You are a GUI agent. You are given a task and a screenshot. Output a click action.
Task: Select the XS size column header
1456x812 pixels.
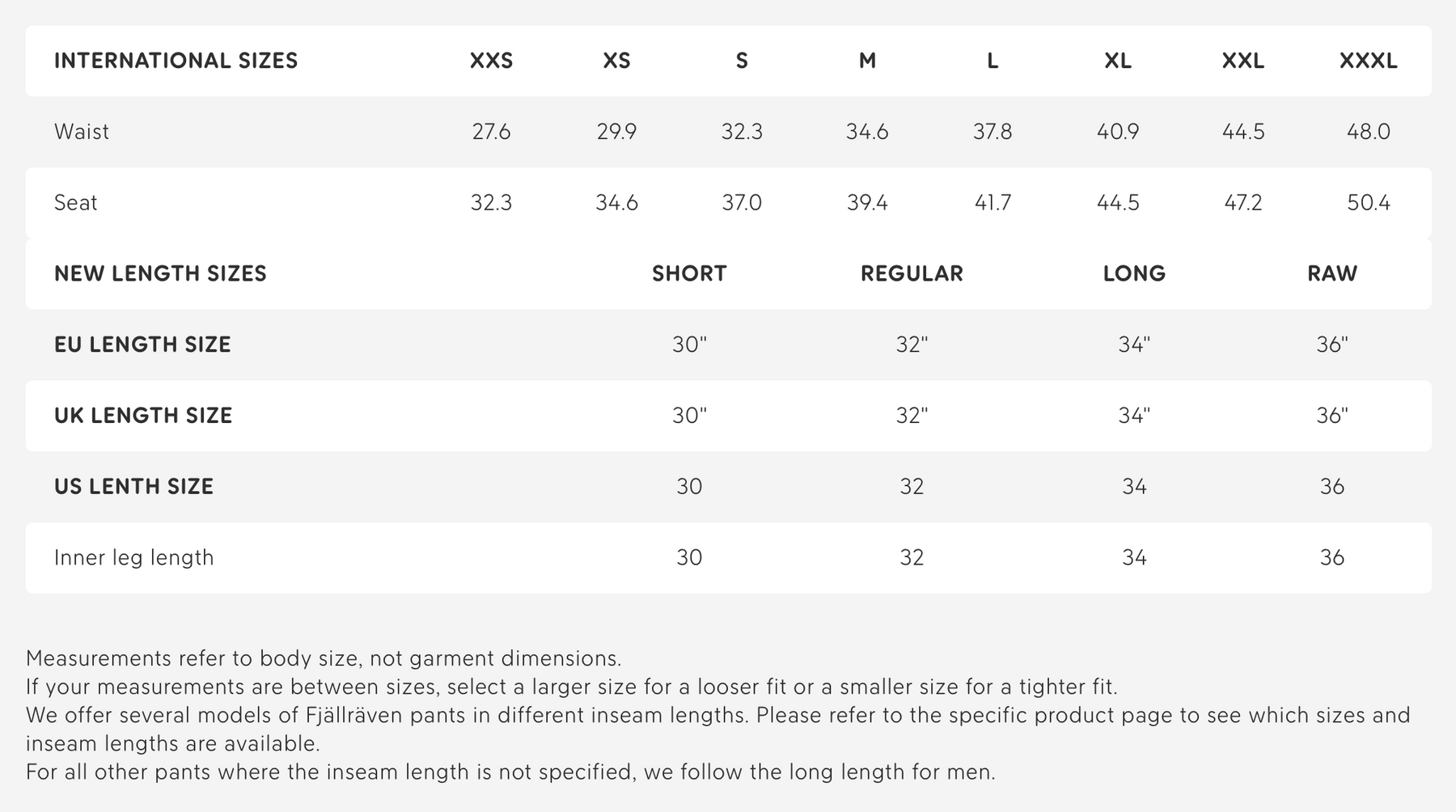[616, 61]
